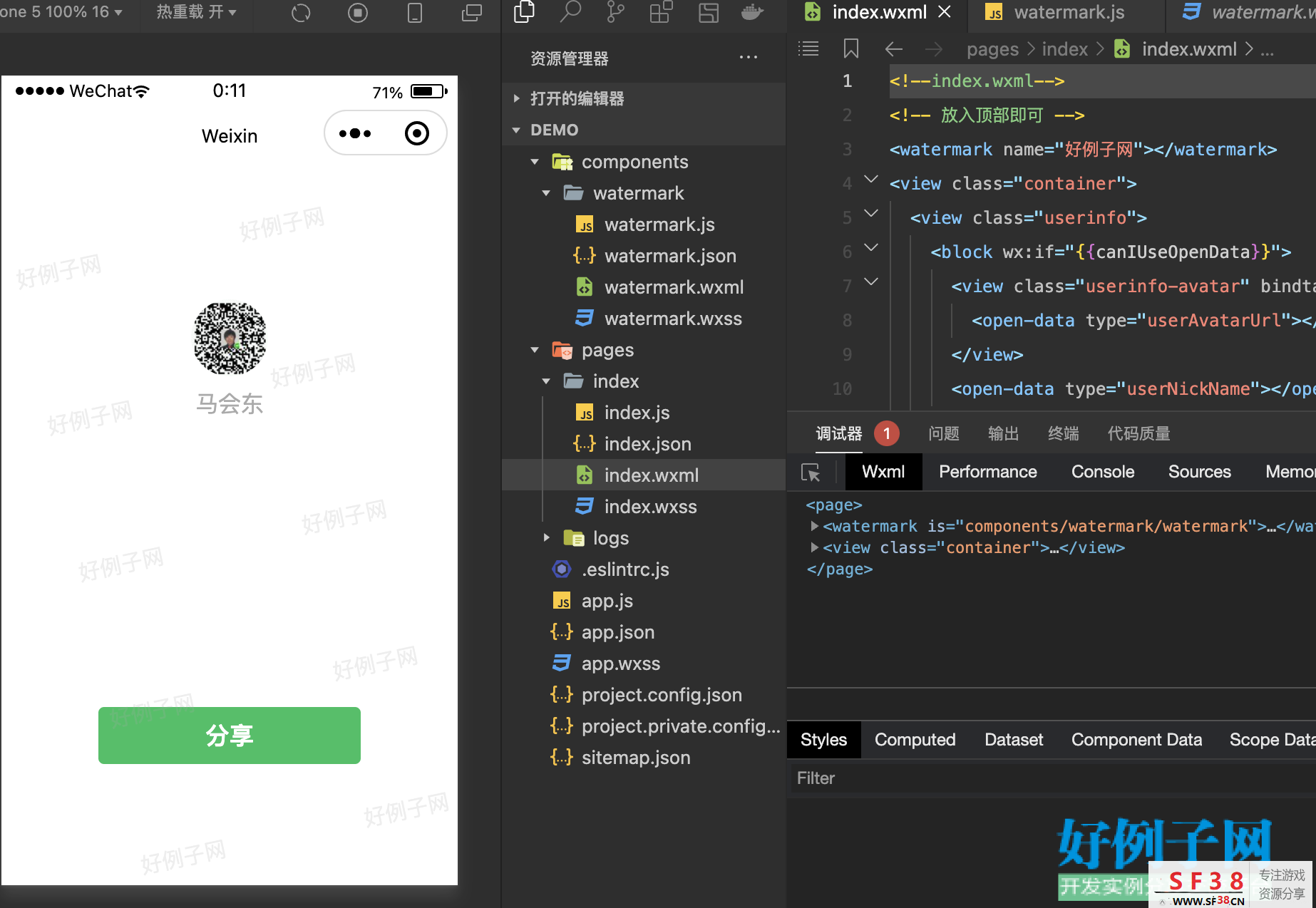Select the output tab
Viewport: 1316px width, 908px height.
(1004, 433)
